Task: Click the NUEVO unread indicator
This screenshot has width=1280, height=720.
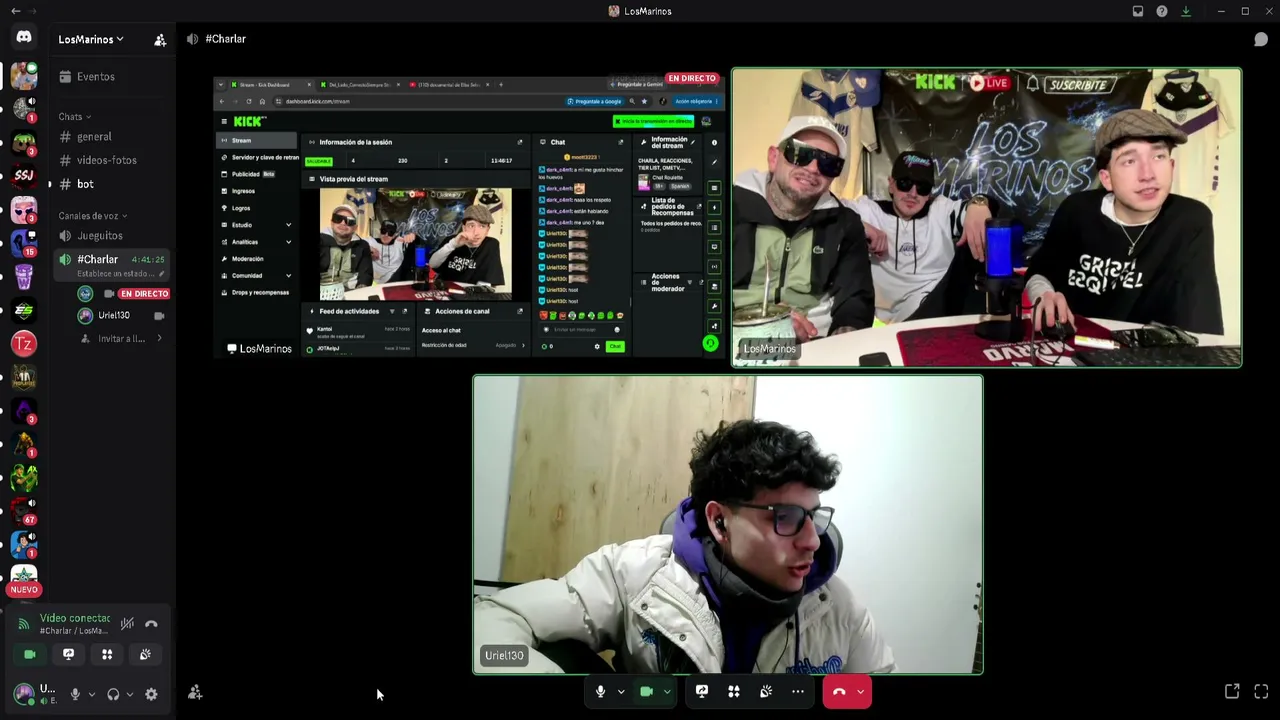Action: click(24, 590)
